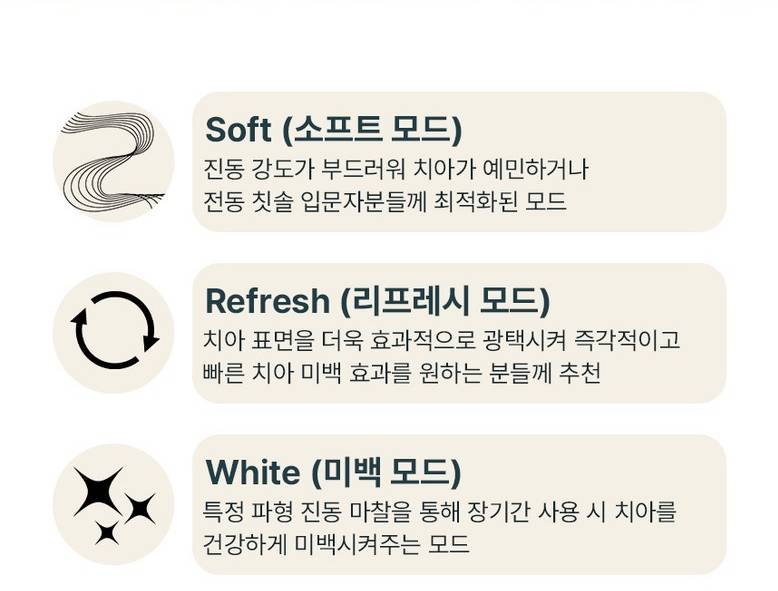Select the word "Soft" in the heading
This screenshot has height=591, width=778.
tap(238, 130)
